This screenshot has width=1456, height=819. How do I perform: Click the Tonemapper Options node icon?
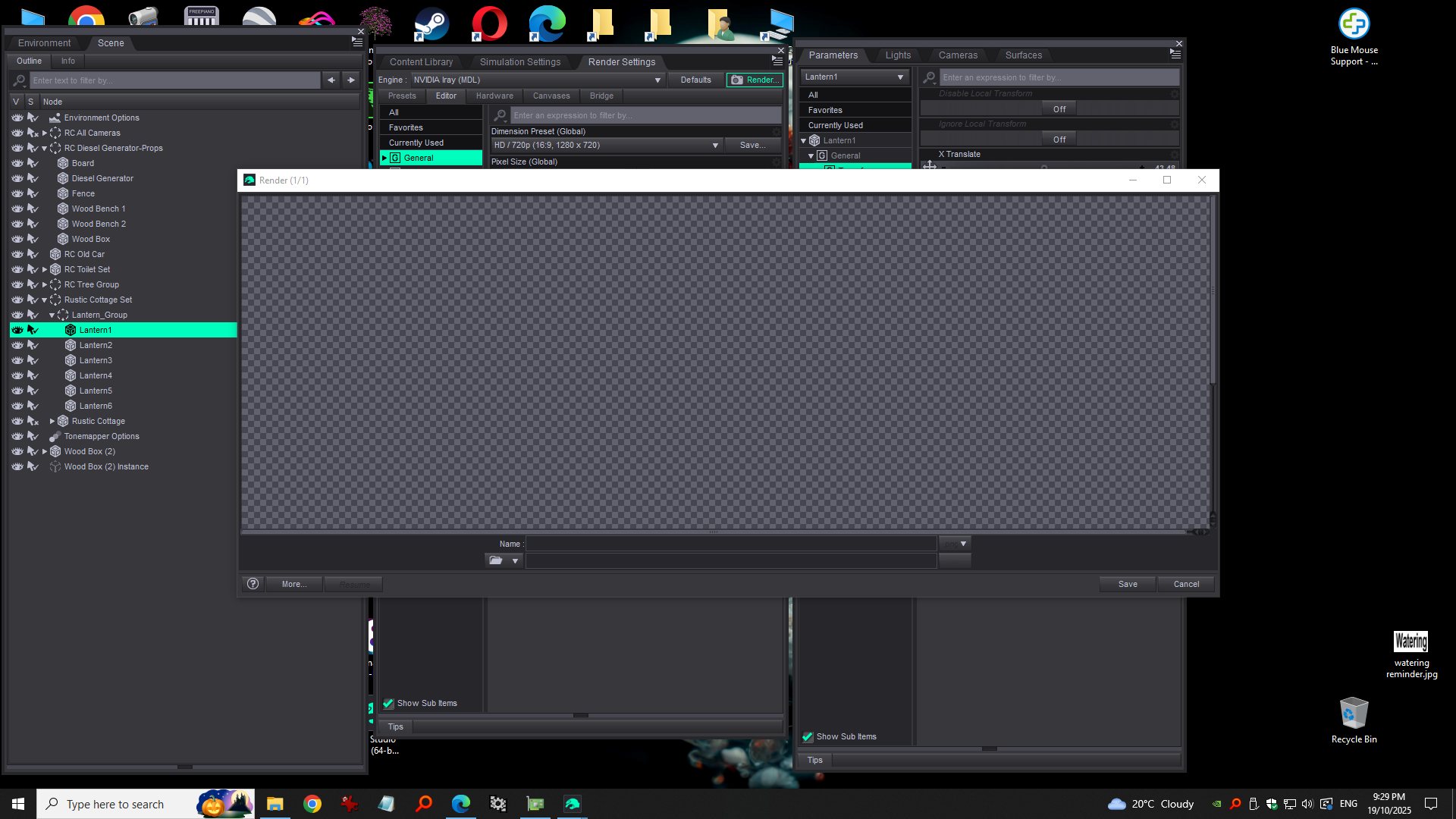tap(55, 436)
